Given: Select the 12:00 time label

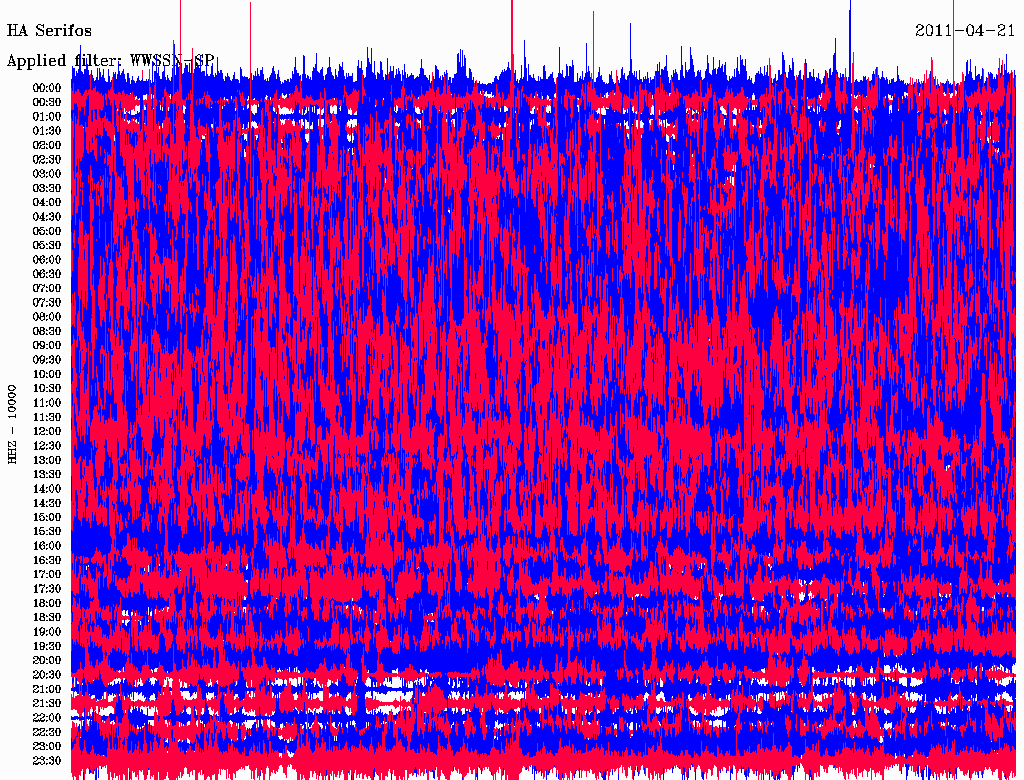Looking at the screenshot, I should (x=47, y=432).
